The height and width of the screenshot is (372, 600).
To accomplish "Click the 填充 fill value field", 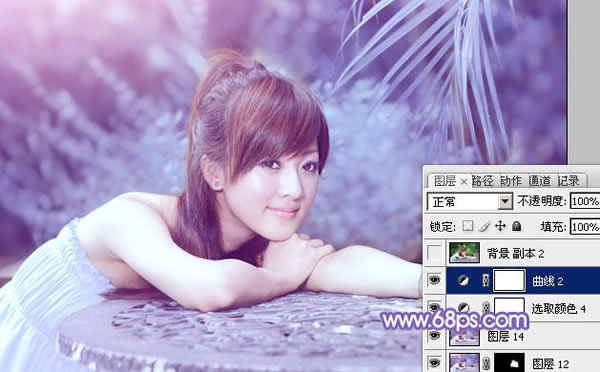I will coord(585,227).
